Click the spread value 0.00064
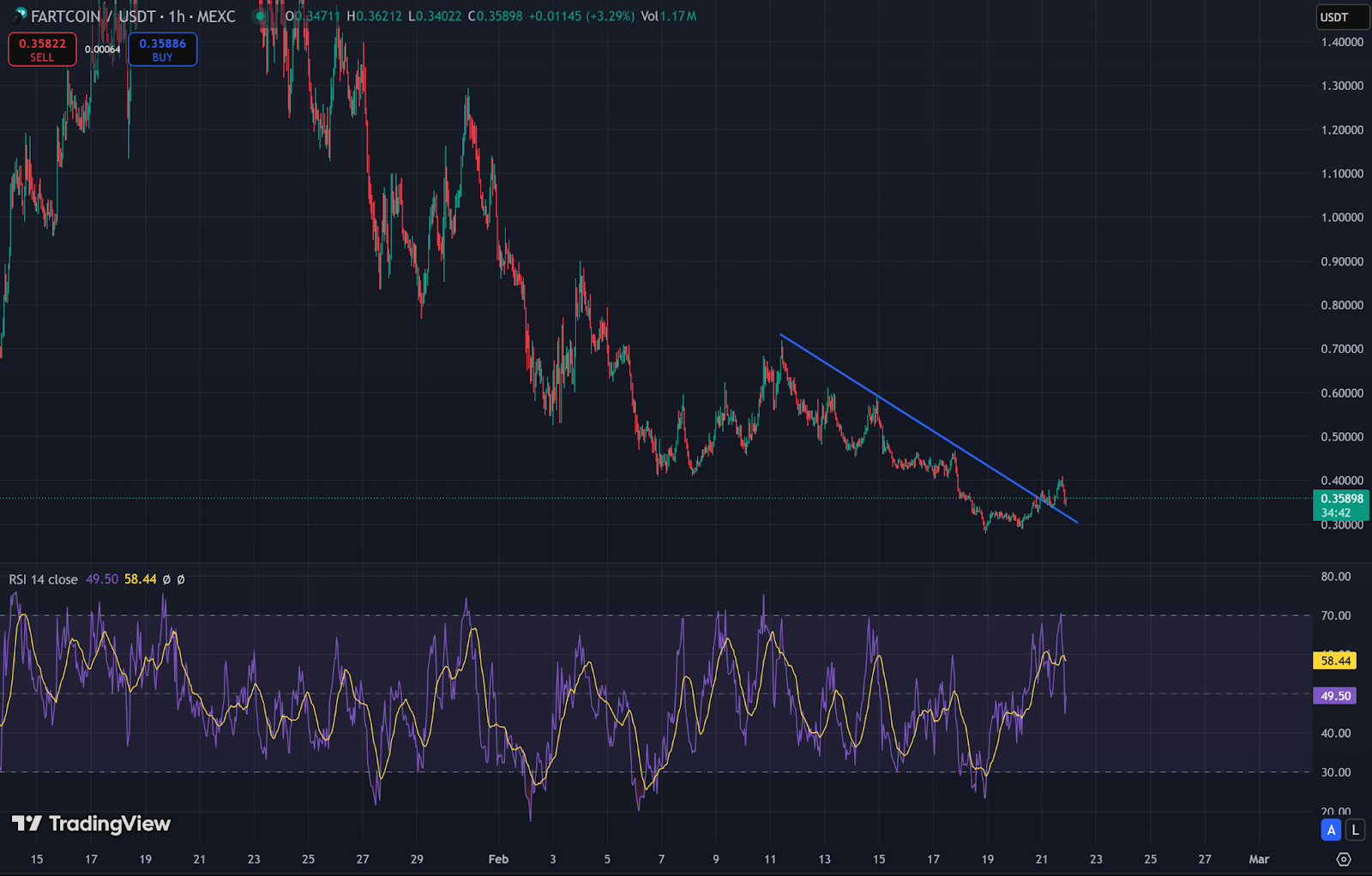 tap(103, 50)
